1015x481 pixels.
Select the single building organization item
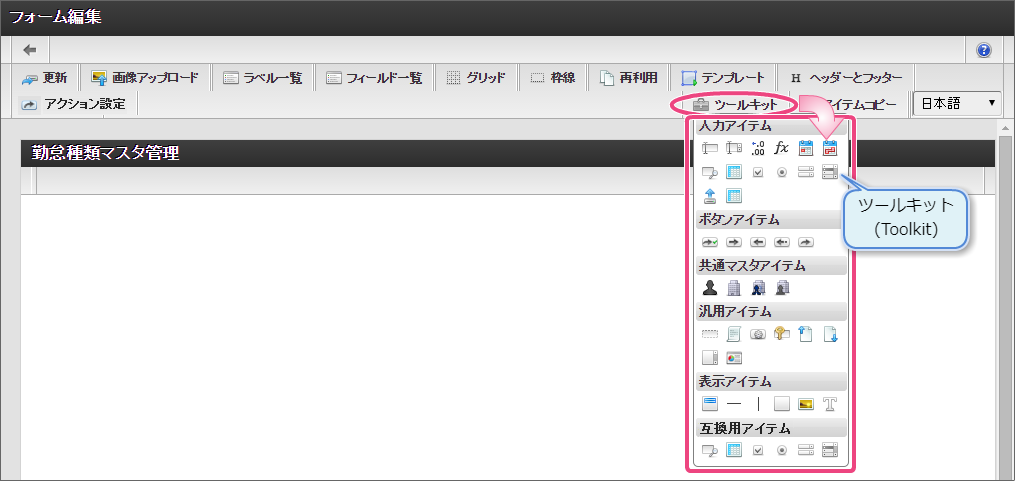[734, 287]
